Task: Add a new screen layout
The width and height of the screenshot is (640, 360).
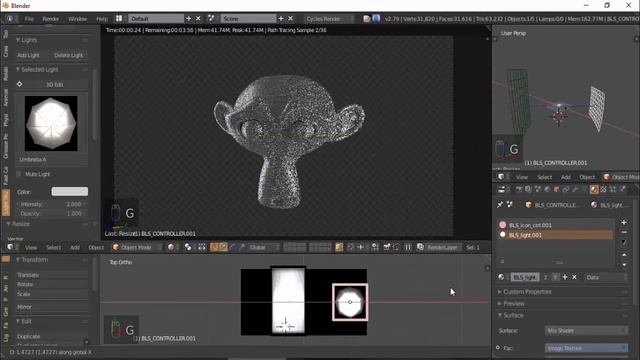Action: coord(189,18)
